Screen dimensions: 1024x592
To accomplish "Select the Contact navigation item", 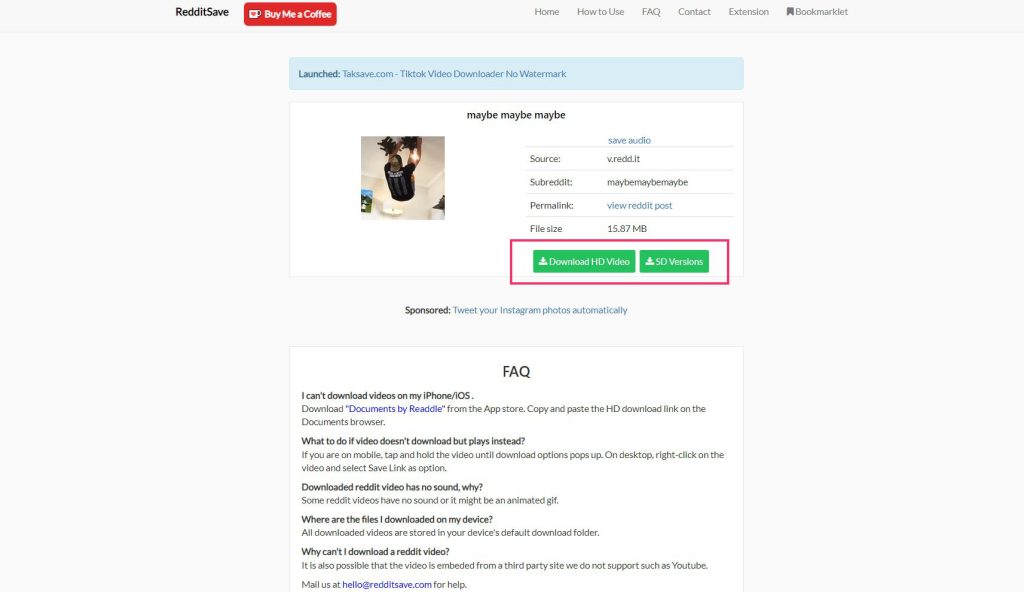I will pos(694,12).
